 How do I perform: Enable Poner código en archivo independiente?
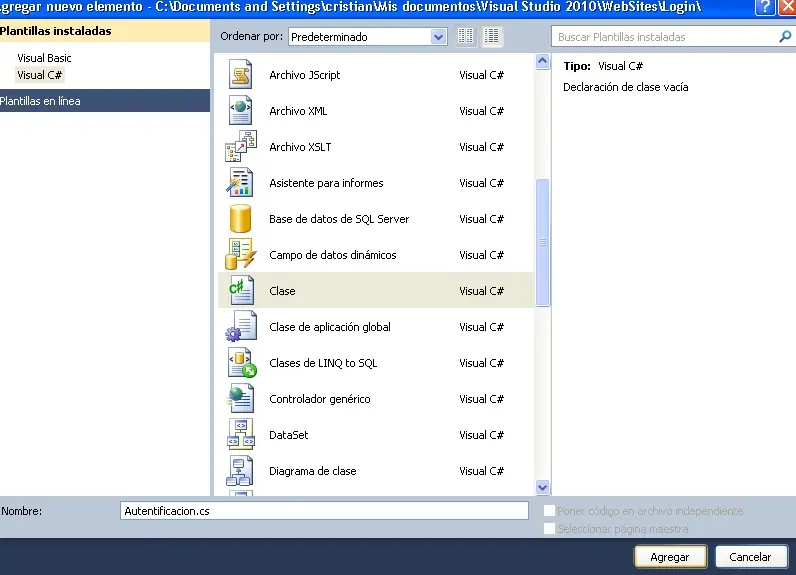coord(549,511)
